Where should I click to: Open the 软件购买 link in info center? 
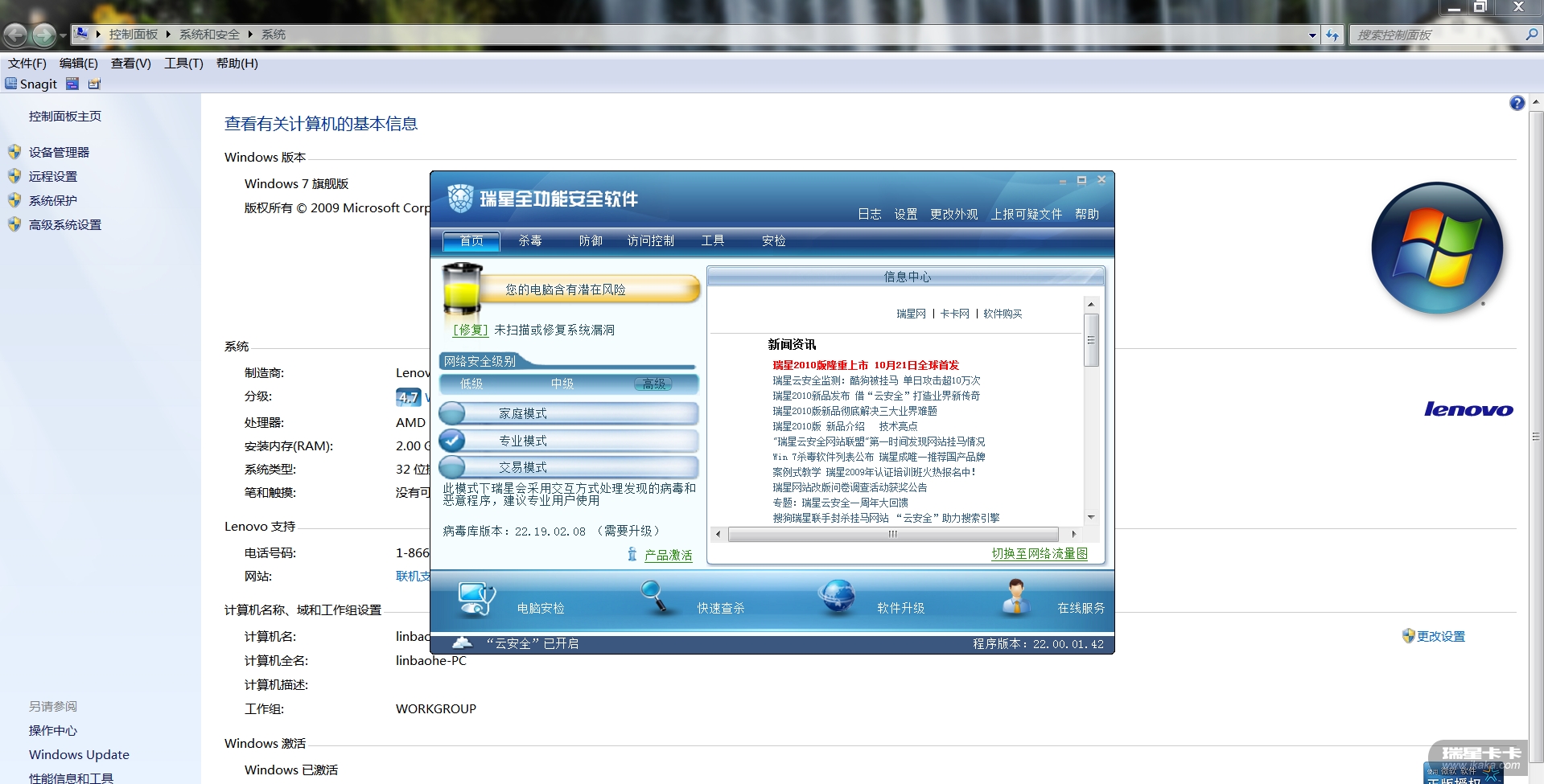[1003, 314]
